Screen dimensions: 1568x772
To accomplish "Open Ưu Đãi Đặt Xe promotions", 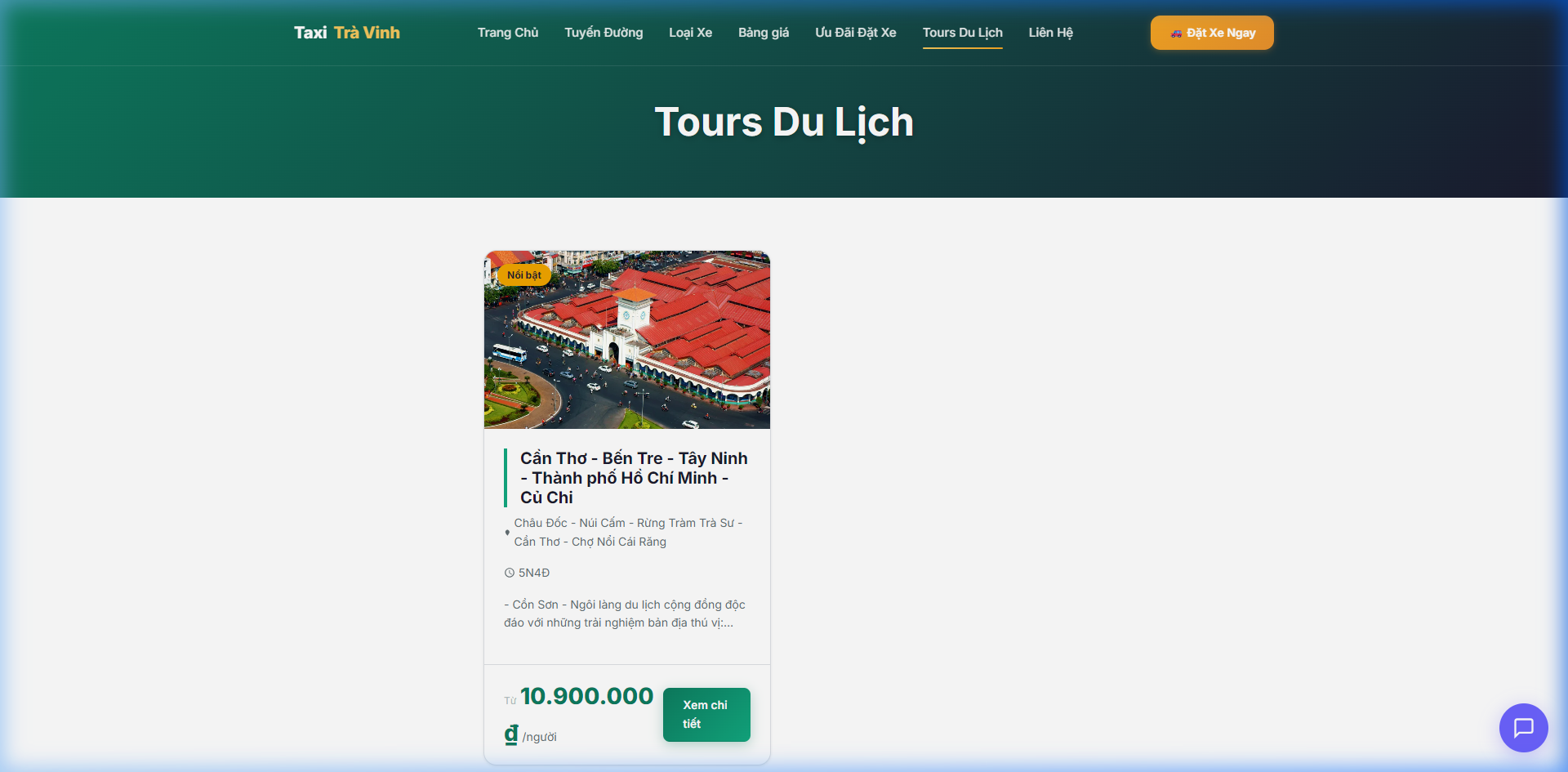I will tap(855, 33).
